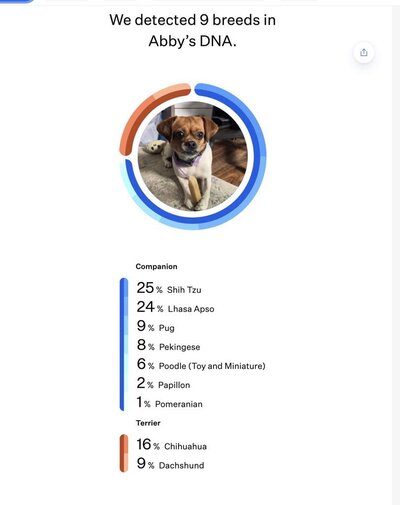The height and width of the screenshot is (505, 400).
Task: Select the Chihuahua 16% breed entry
Action: click(172, 445)
